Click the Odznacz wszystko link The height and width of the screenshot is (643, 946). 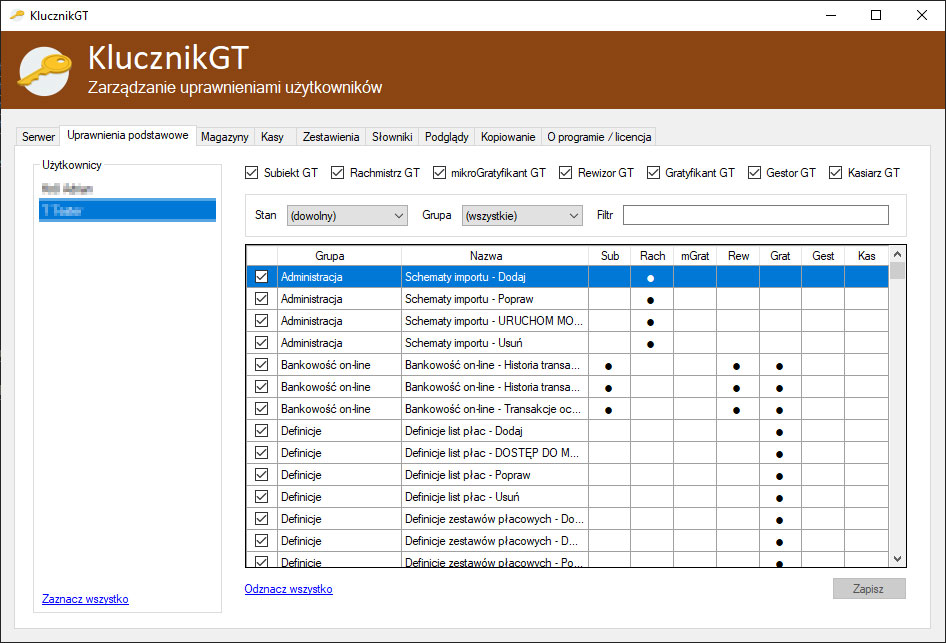point(288,589)
